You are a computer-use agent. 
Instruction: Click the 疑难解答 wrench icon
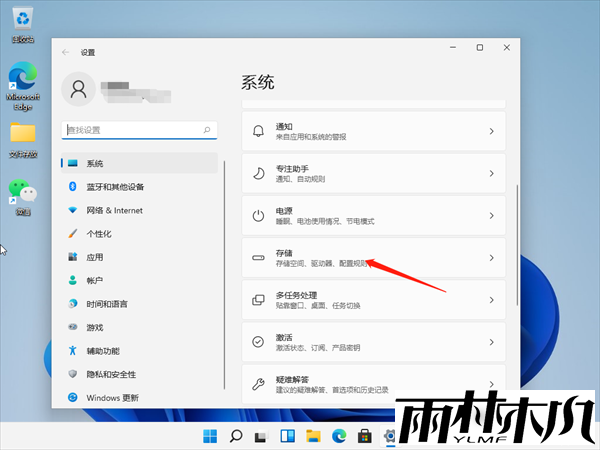coord(258,383)
